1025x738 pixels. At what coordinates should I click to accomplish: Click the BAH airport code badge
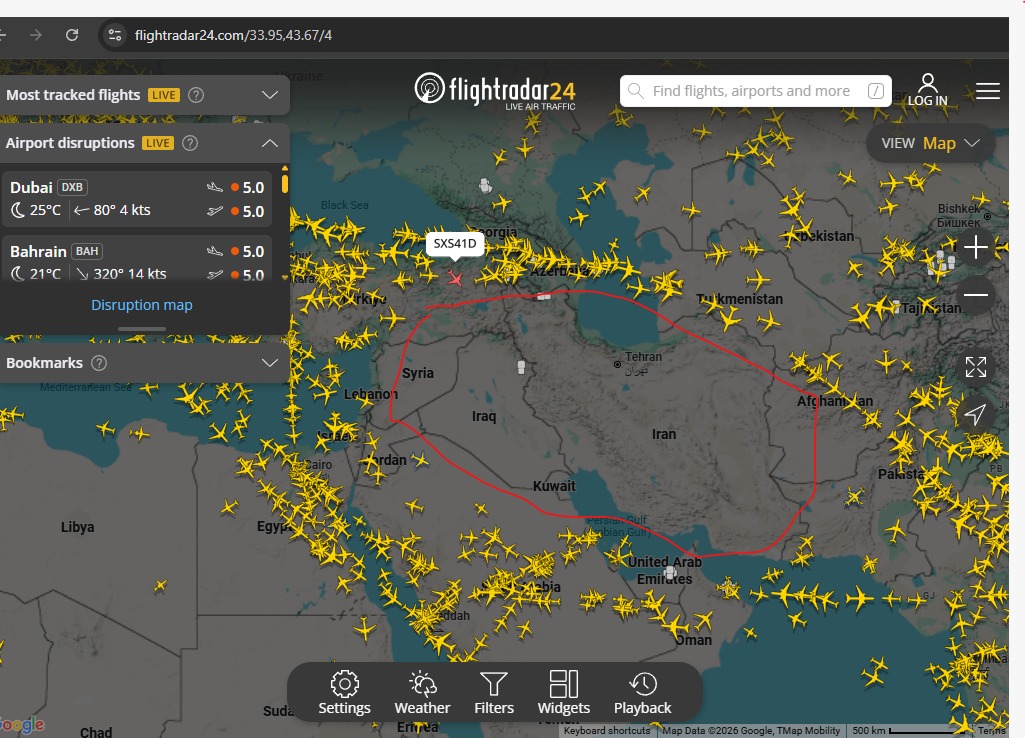[87, 251]
